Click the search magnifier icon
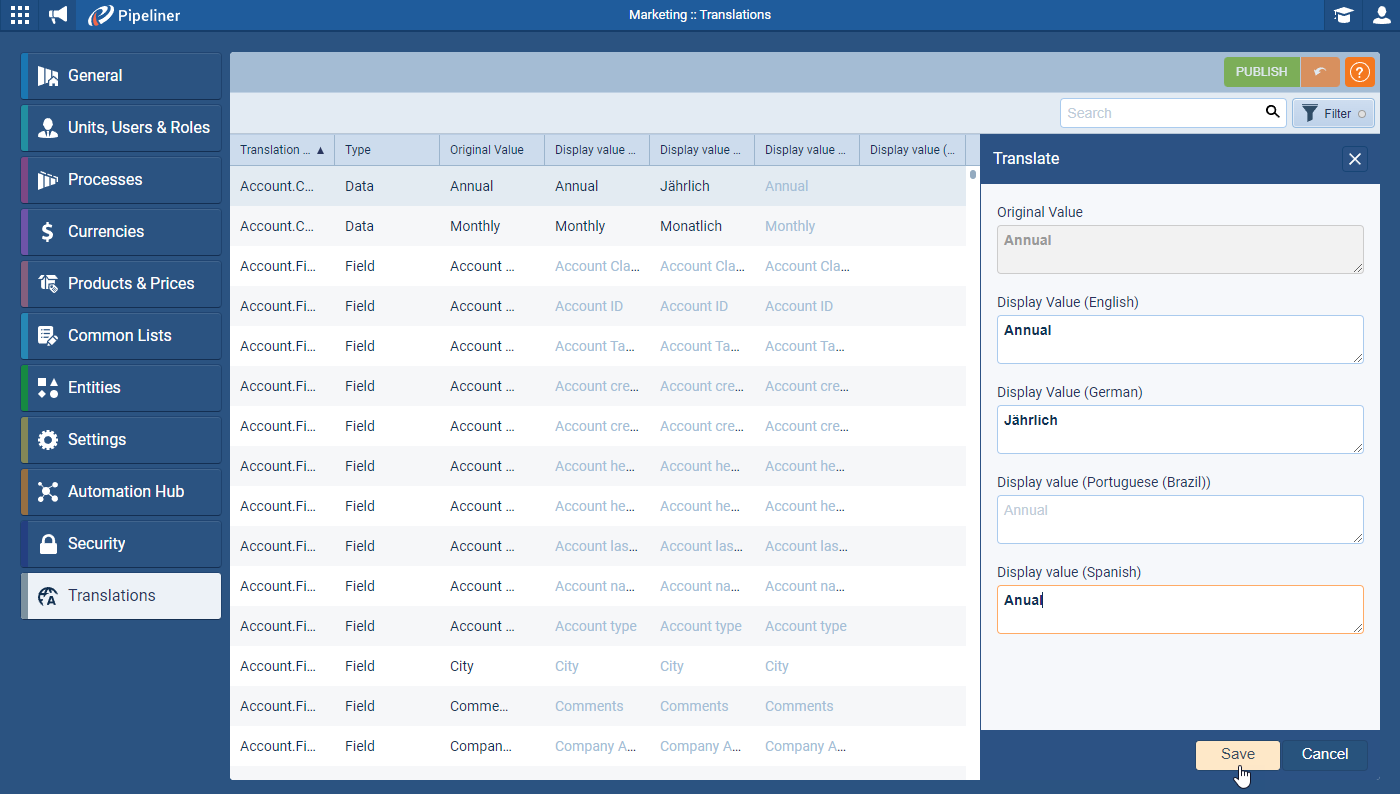Image resolution: width=1400 pixels, height=794 pixels. [x=1272, y=112]
